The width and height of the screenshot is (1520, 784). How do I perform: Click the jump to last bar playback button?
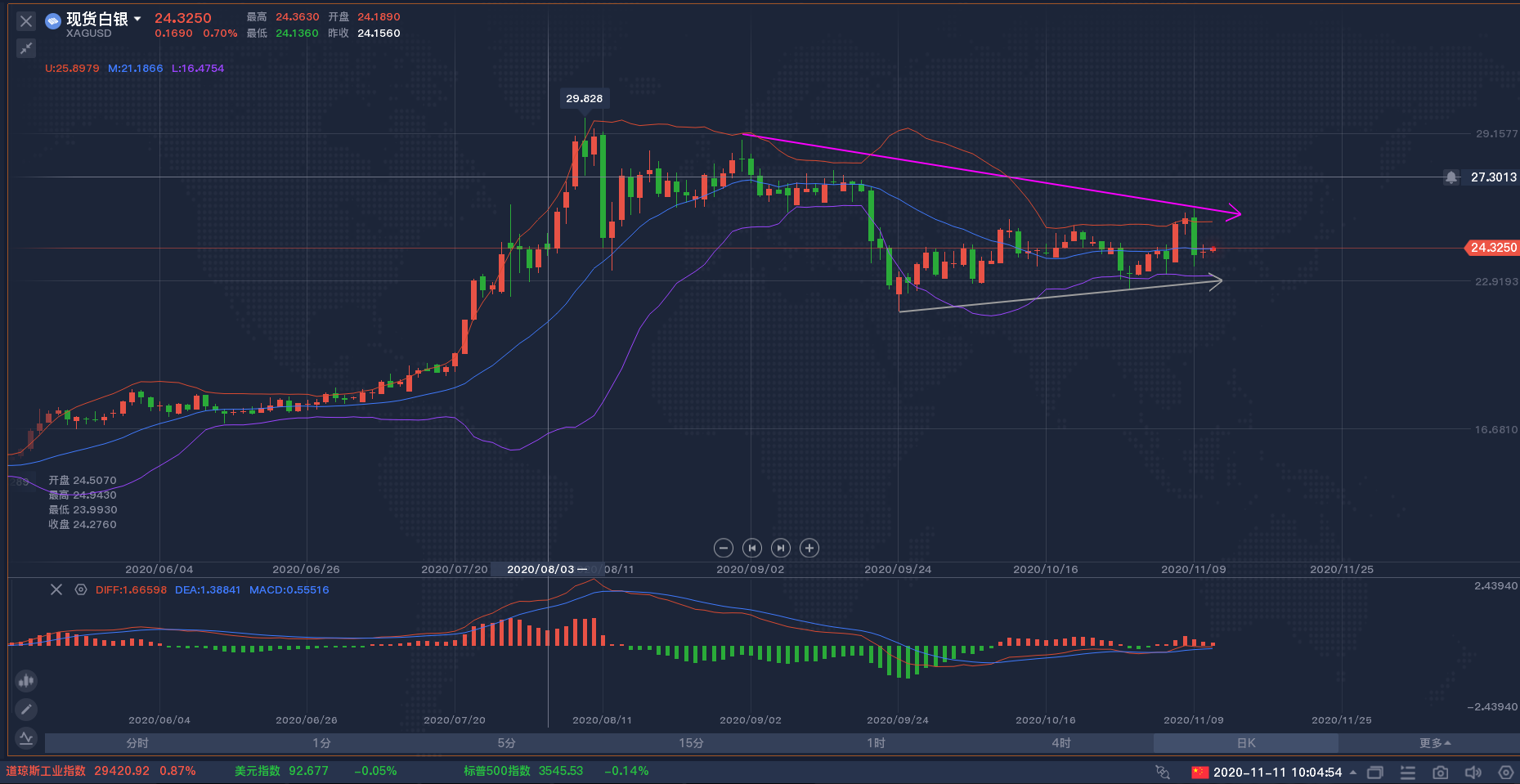(x=781, y=548)
